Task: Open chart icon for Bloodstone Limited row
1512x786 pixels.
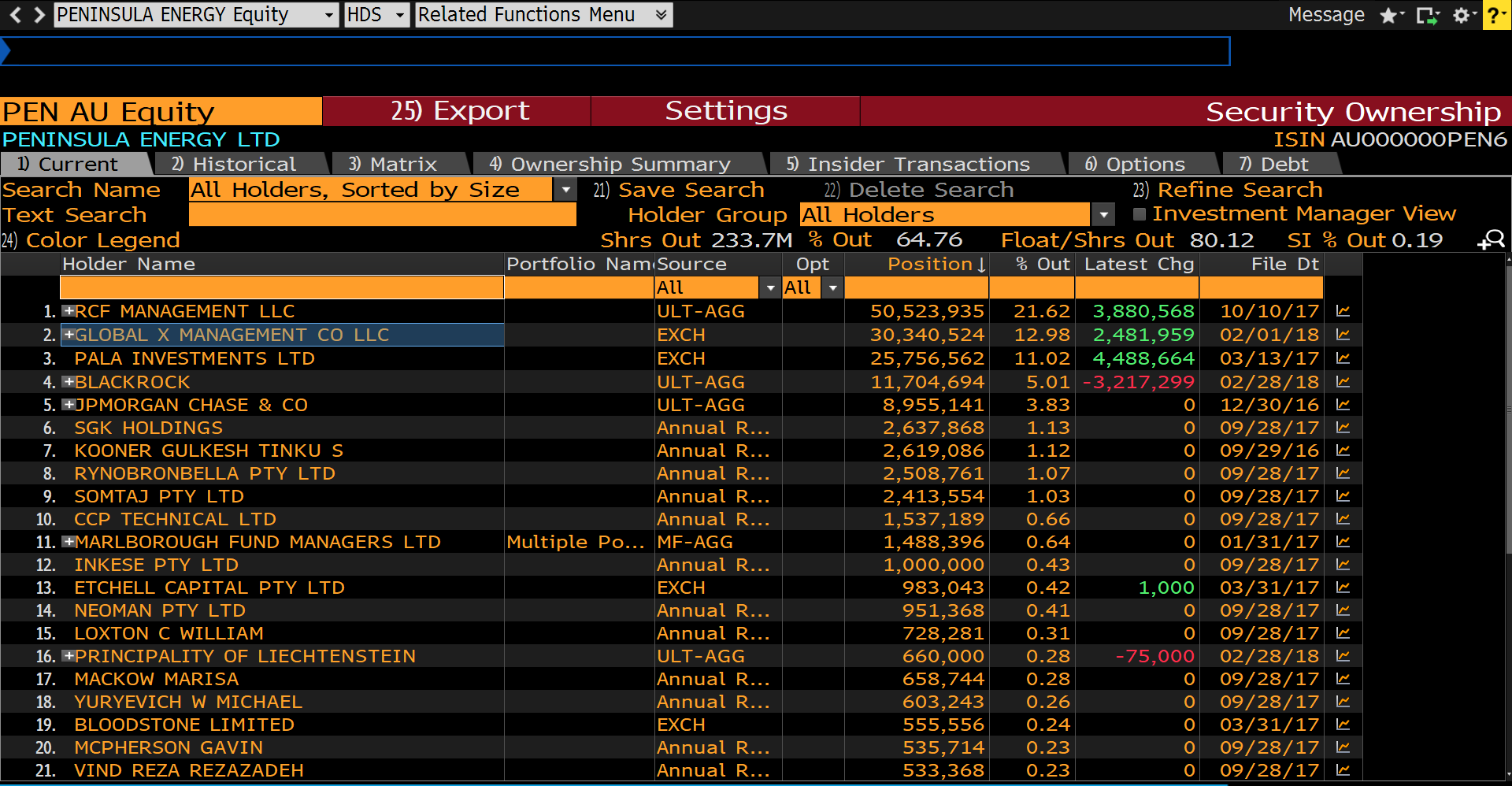Action: tap(1343, 725)
